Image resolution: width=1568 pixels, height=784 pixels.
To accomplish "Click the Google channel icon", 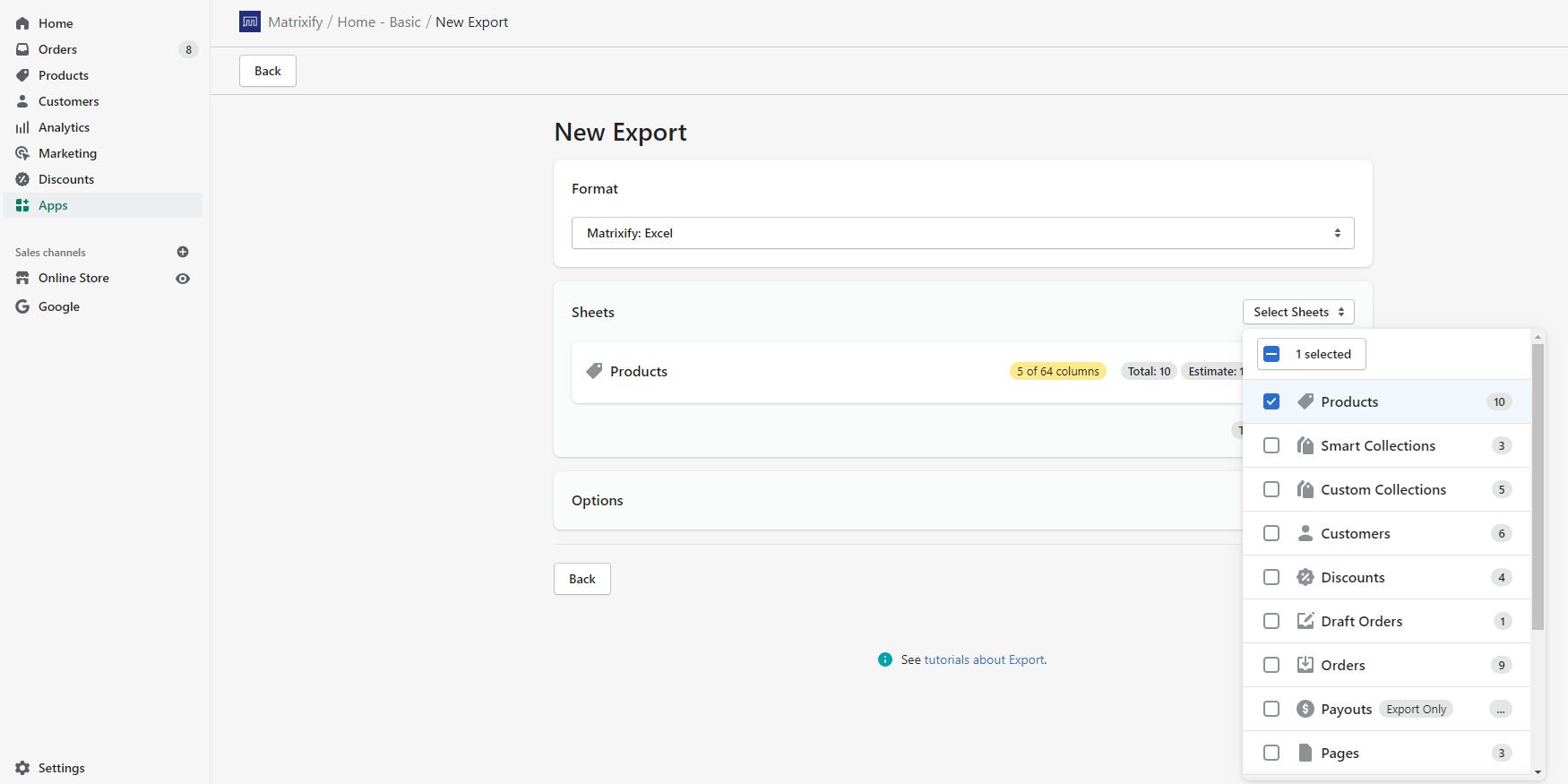I will [x=22, y=306].
